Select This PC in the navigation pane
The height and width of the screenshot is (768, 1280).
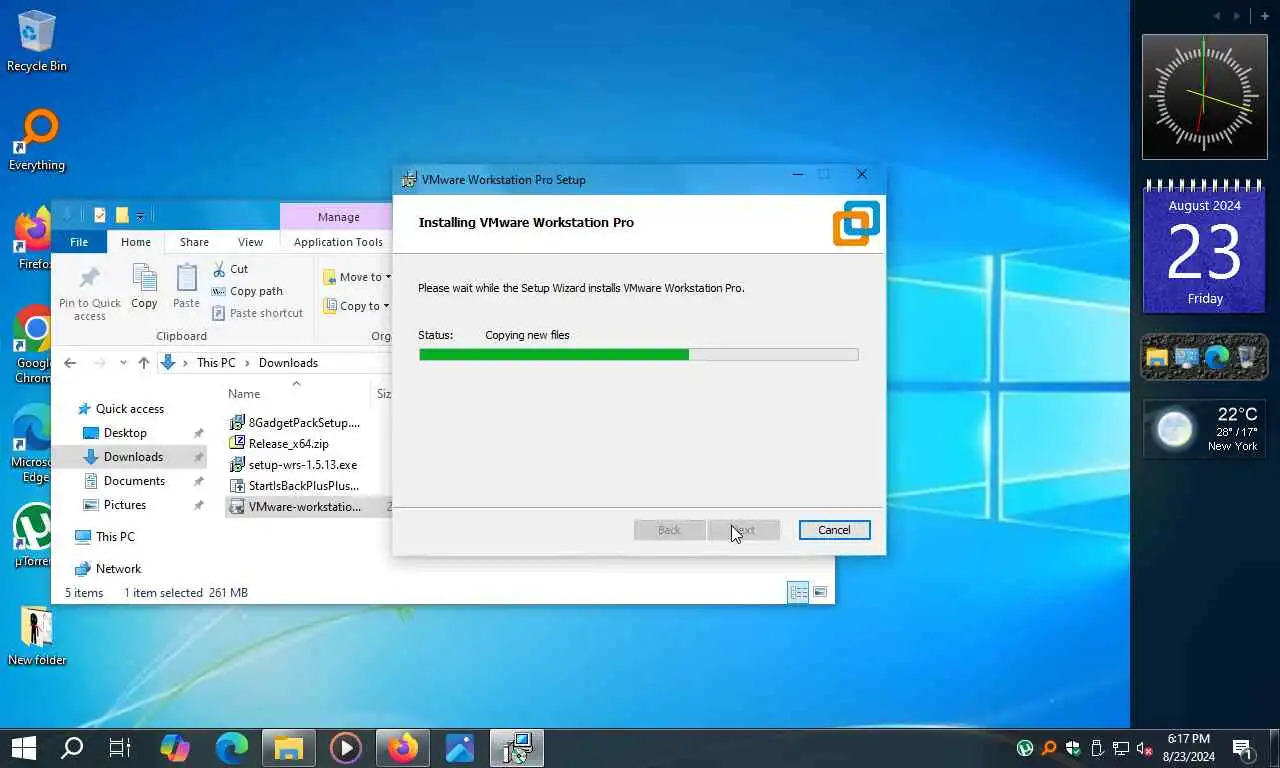tap(115, 537)
